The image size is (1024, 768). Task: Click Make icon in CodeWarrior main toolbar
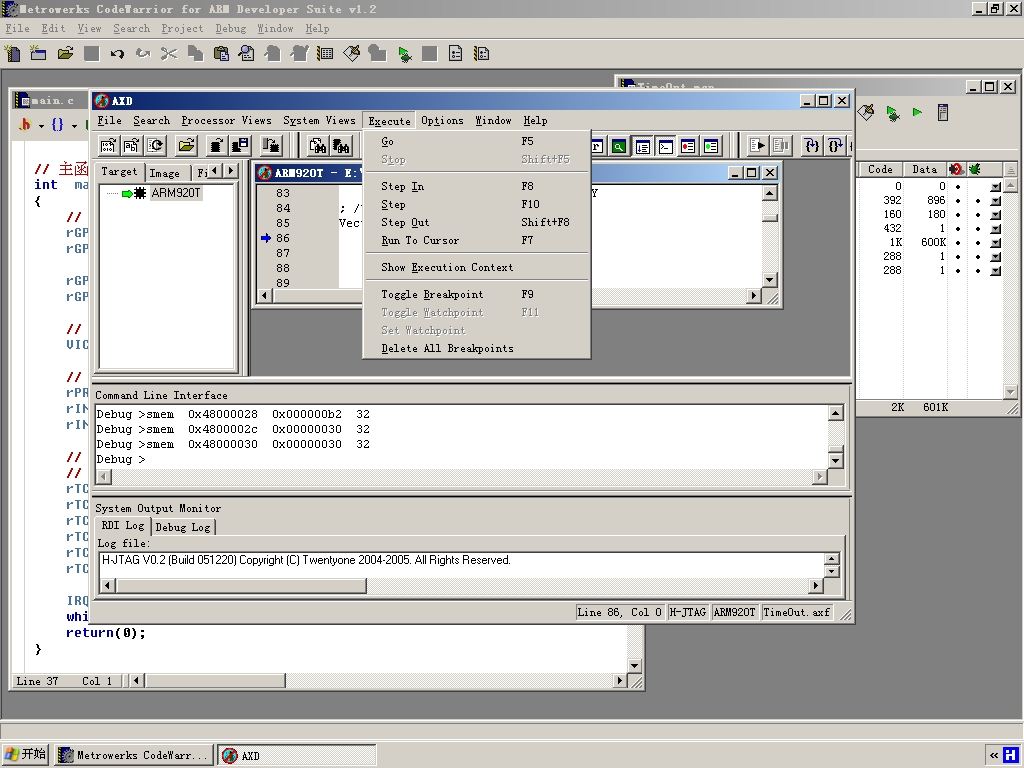(351, 54)
